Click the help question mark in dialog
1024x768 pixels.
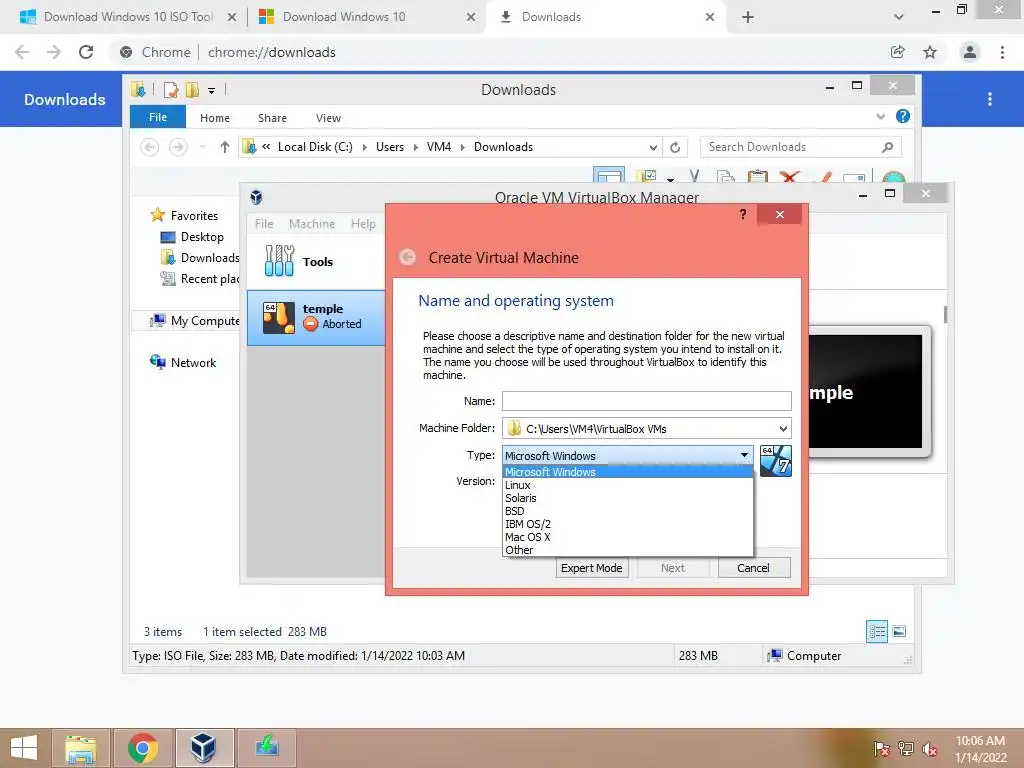(x=743, y=214)
